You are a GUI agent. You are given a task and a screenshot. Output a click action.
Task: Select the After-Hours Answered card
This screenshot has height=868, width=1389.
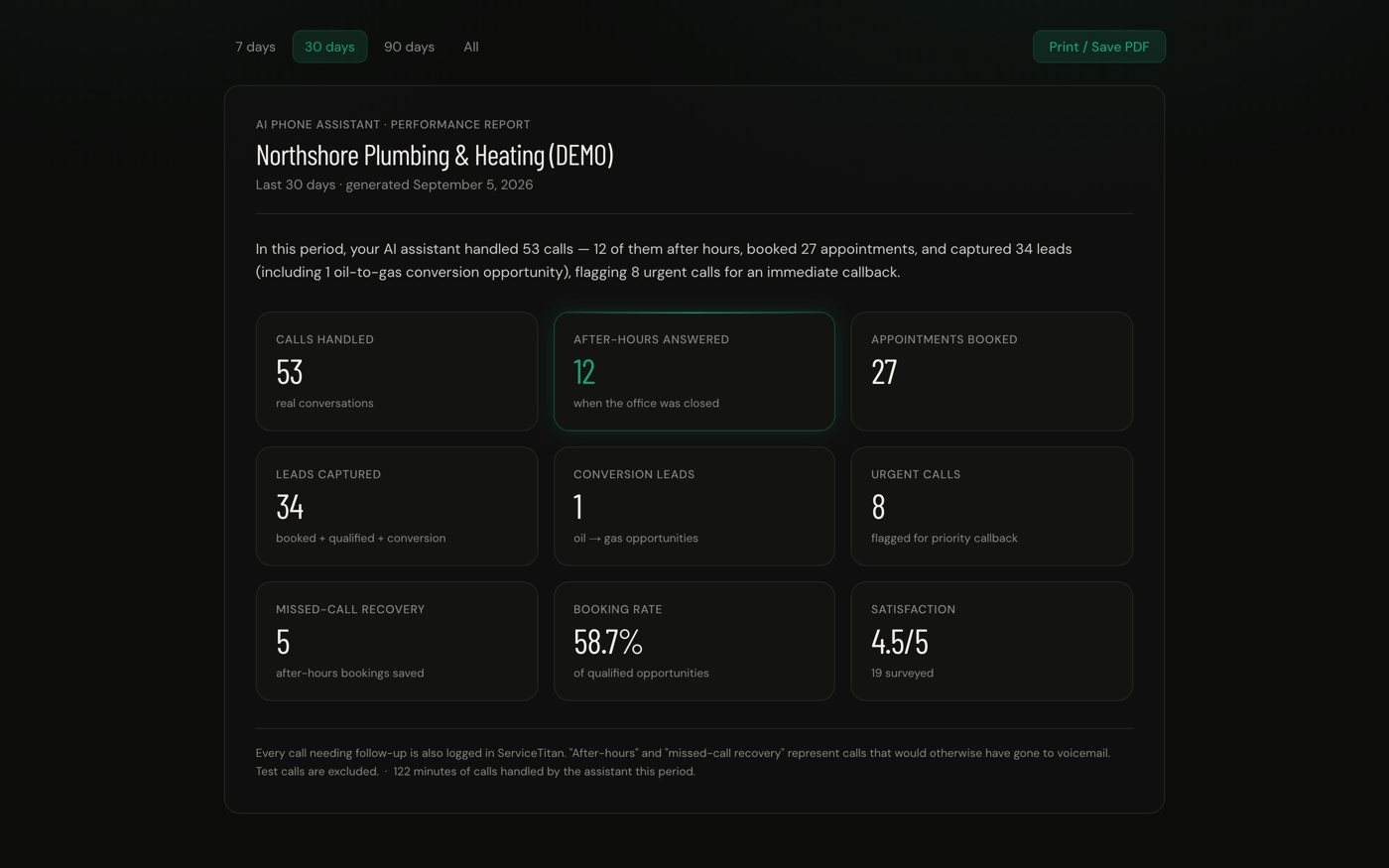(694, 371)
